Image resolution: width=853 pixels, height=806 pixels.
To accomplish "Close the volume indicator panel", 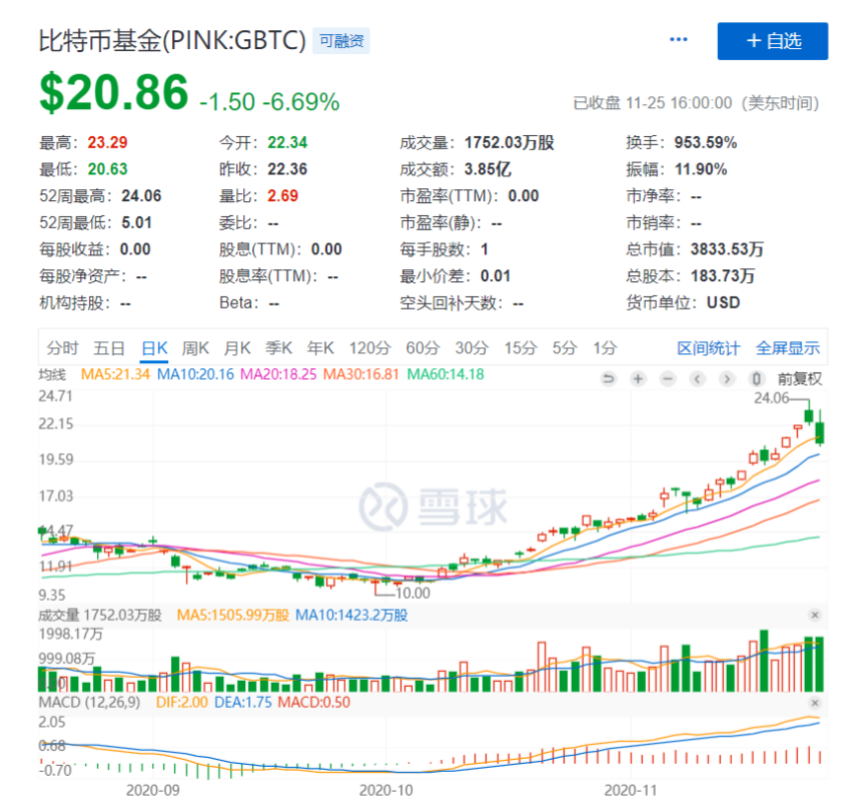I will pyautogui.click(x=814, y=615).
